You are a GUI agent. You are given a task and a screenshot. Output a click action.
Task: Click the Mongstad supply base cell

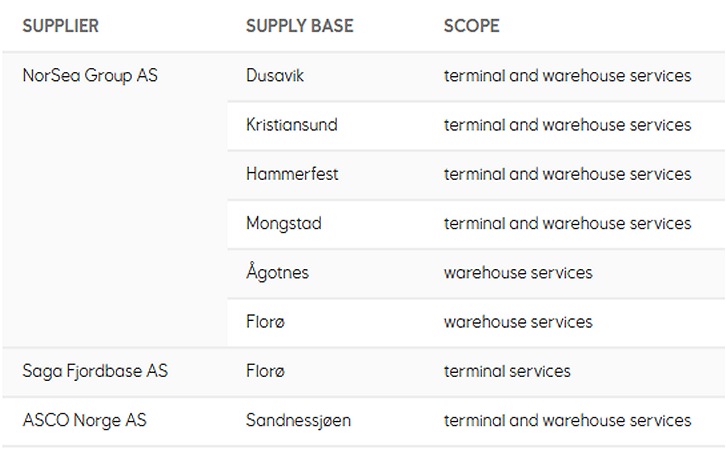284,223
